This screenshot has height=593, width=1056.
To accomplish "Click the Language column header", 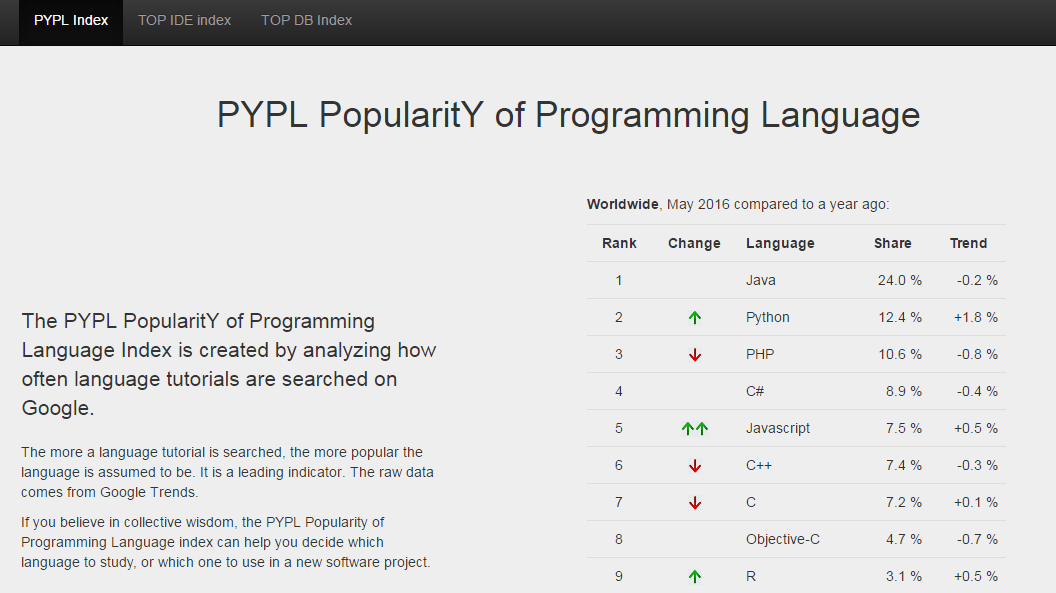I will pyautogui.click(x=780, y=243).
